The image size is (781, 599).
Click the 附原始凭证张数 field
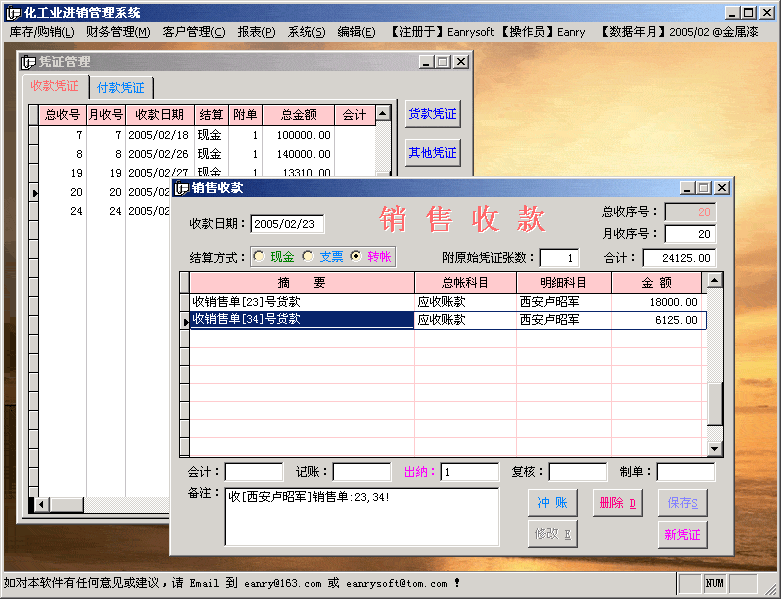pos(559,258)
